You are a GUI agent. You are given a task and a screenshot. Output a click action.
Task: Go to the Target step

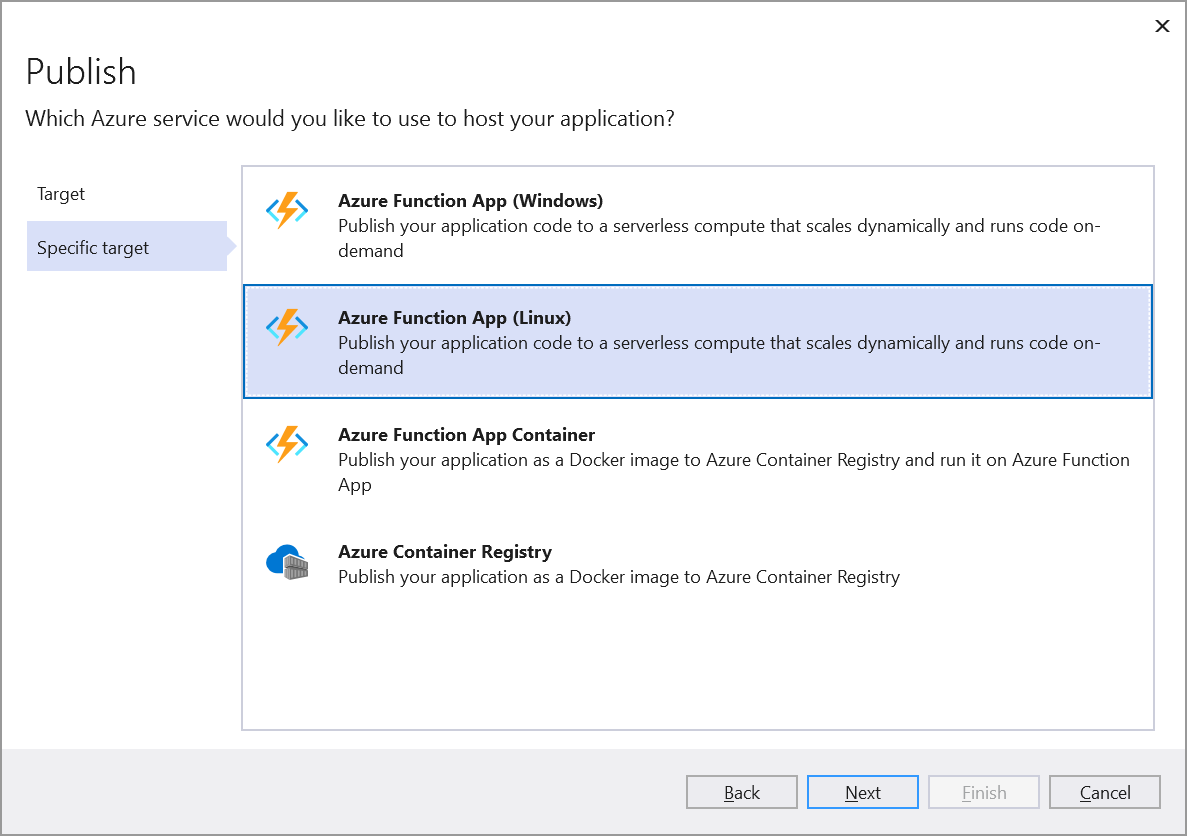click(61, 194)
